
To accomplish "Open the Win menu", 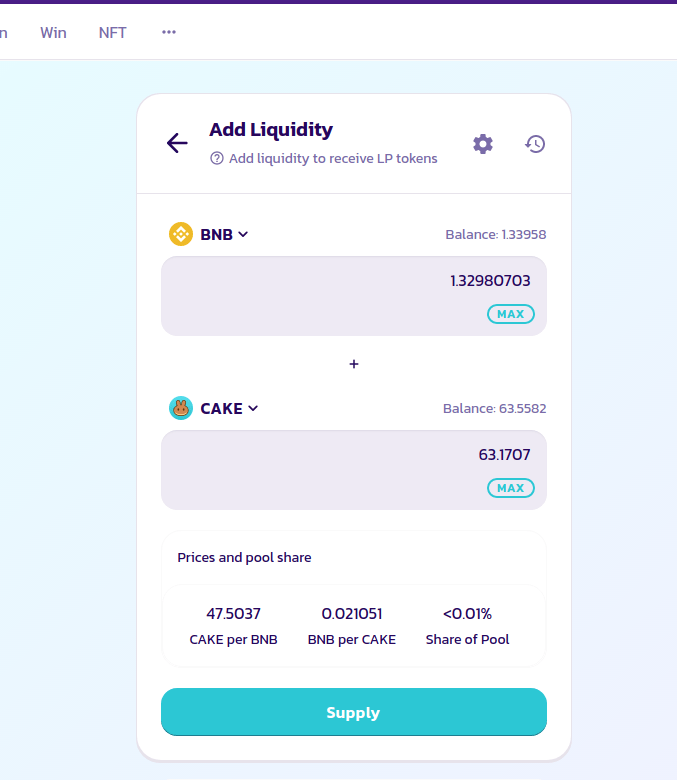I will tap(53, 33).
